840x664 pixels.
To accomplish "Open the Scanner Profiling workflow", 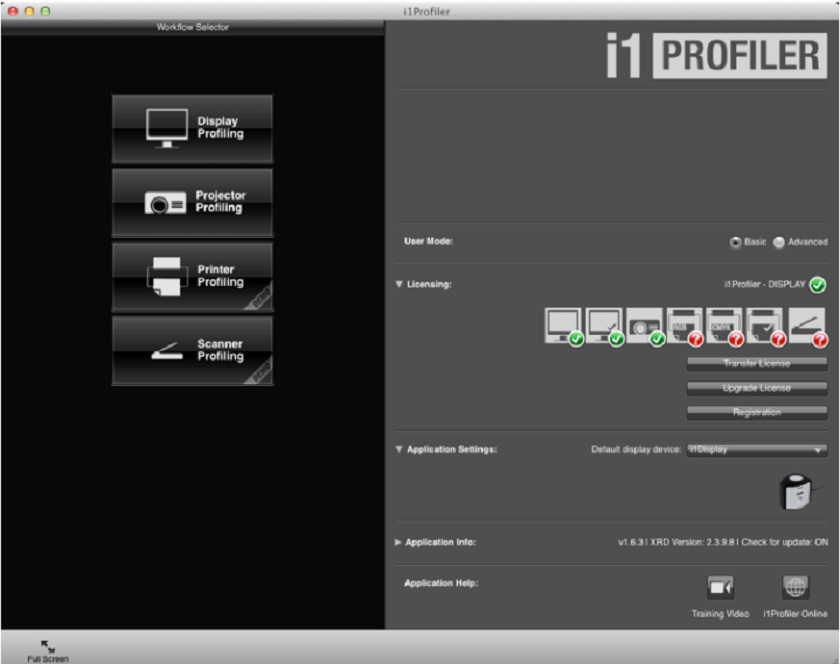I will tap(192, 350).
